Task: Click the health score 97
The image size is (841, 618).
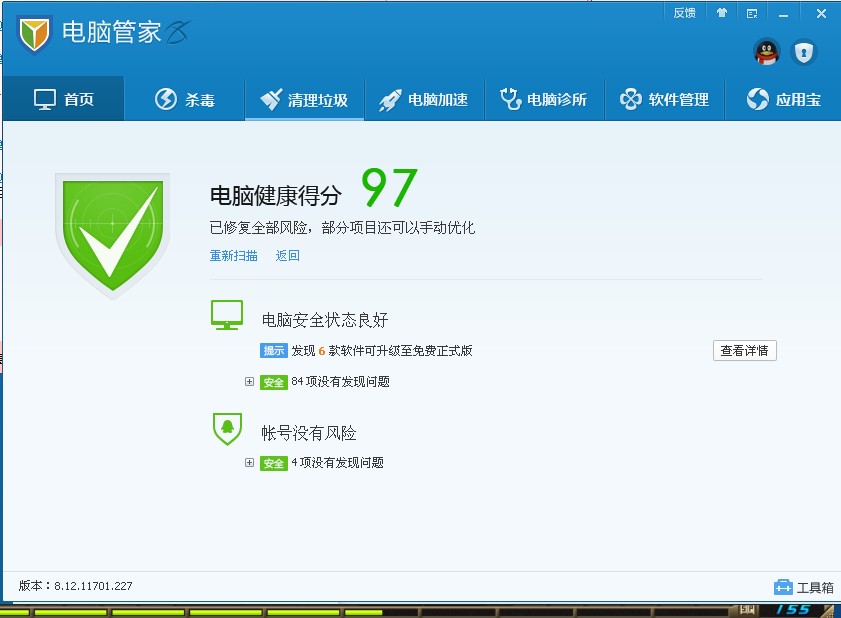Action: [389, 187]
